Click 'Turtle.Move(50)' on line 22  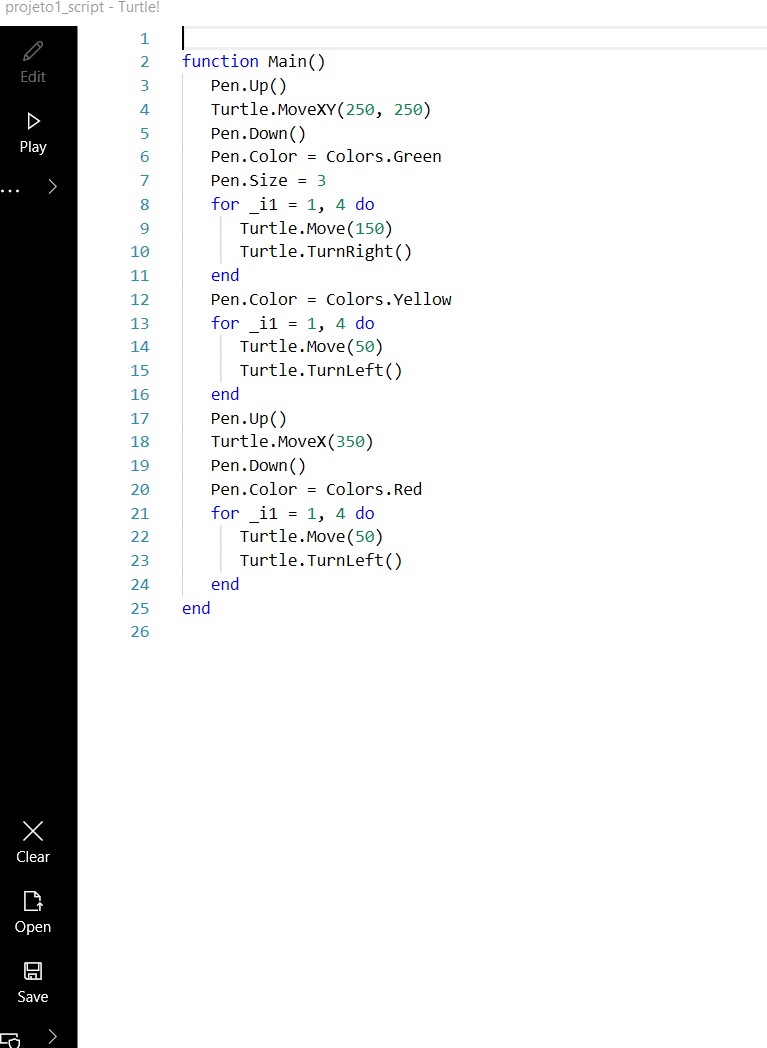click(311, 536)
